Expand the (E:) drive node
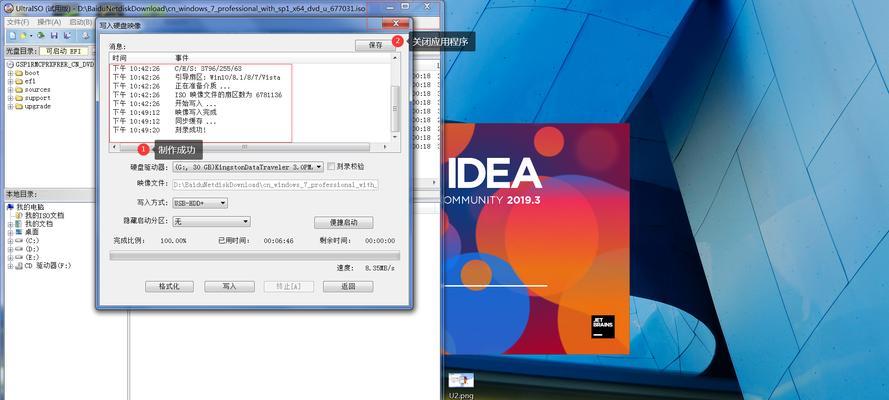 (x=10, y=257)
